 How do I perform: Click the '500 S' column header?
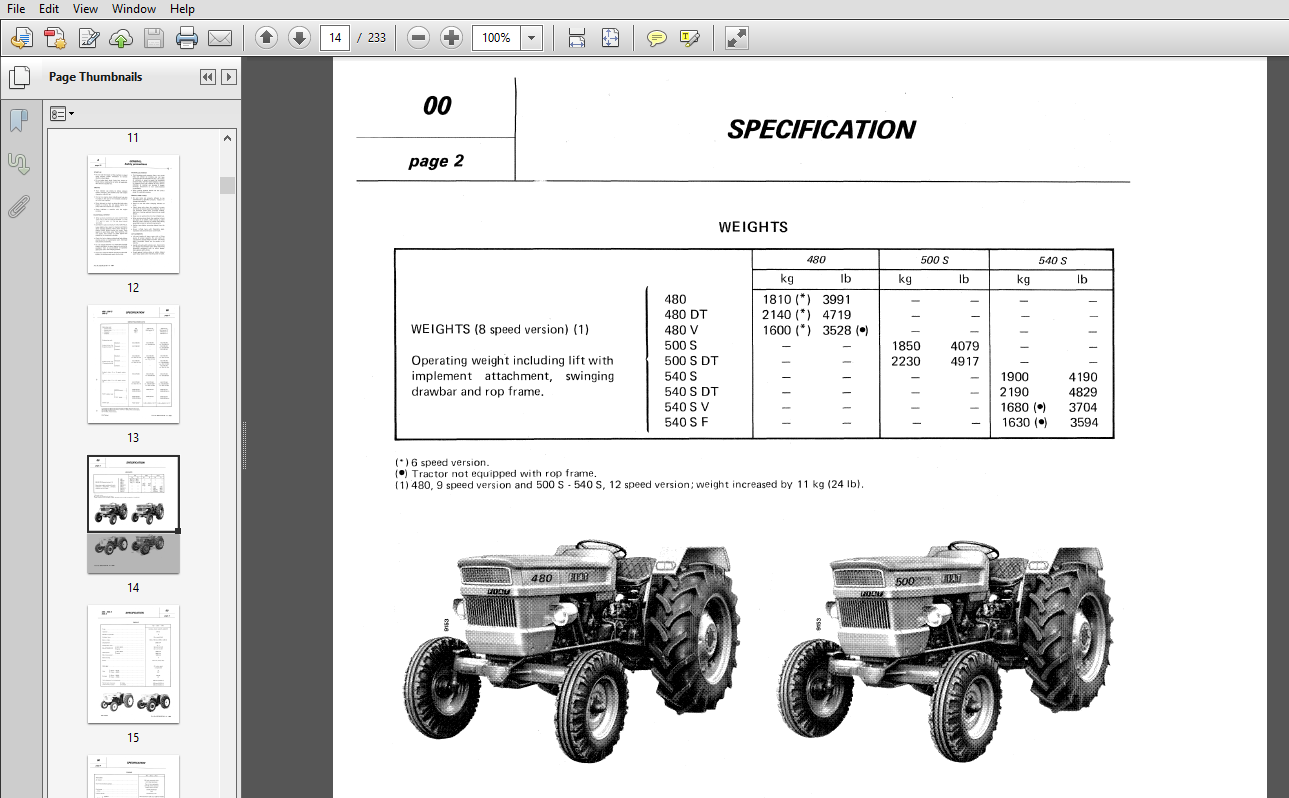[934, 260]
